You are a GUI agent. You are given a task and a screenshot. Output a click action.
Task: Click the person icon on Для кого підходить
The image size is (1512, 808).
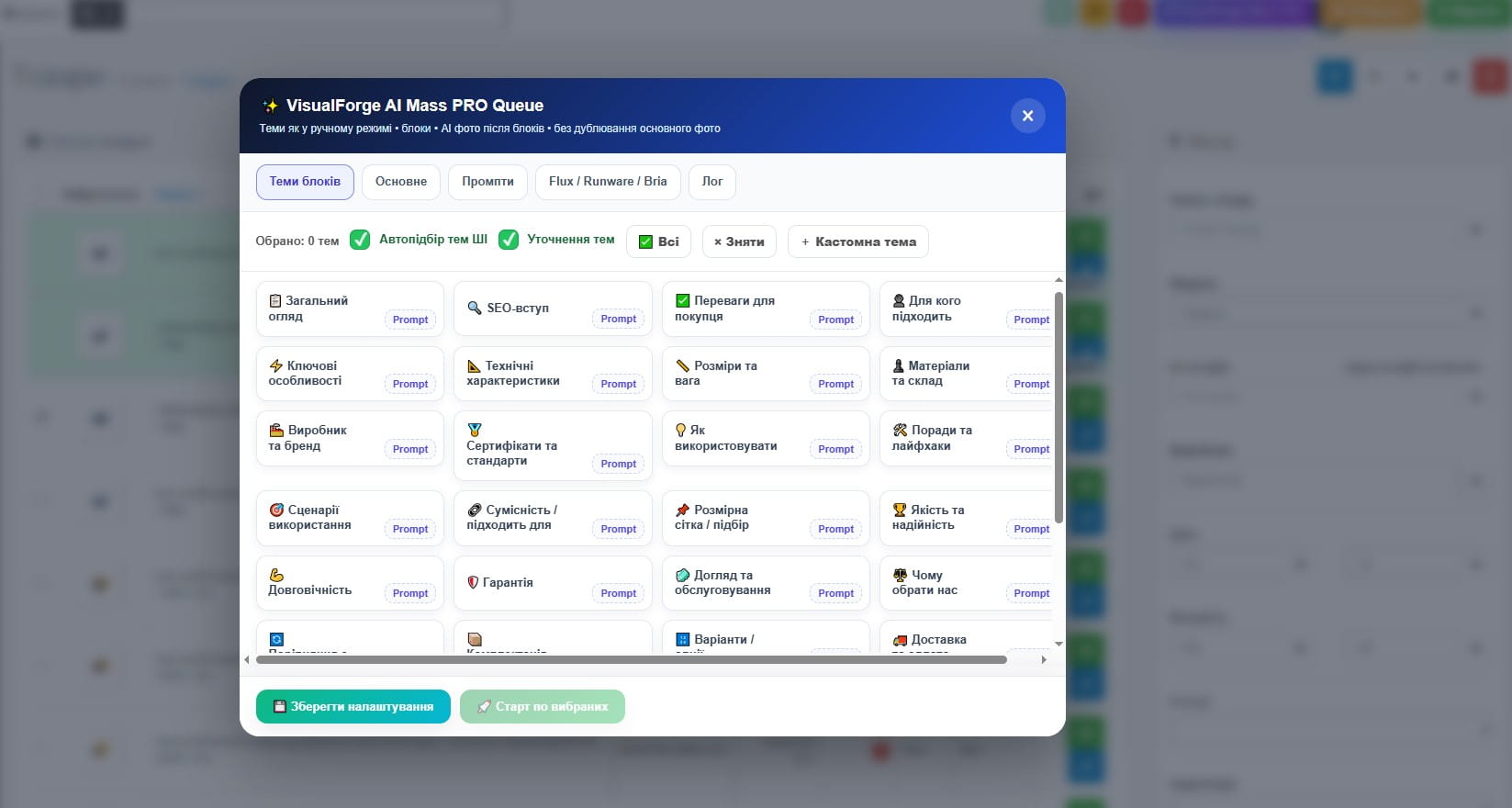(899, 300)
